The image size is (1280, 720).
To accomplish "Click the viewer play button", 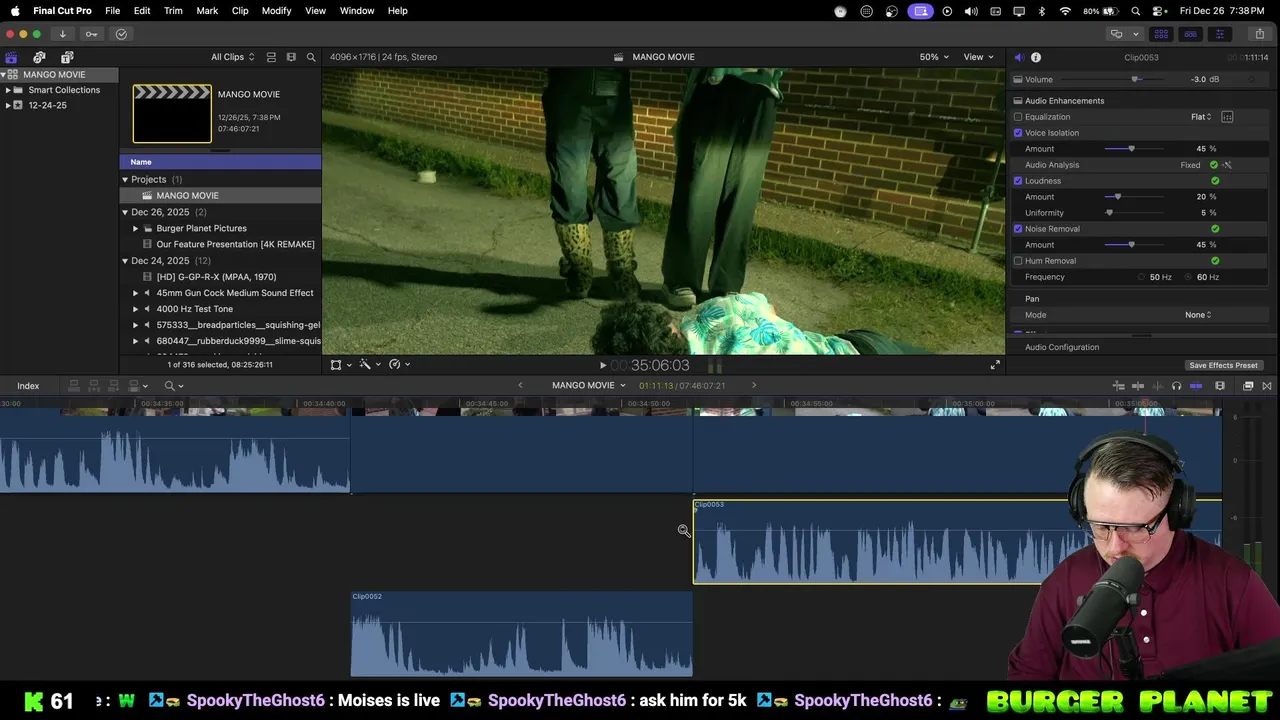I will pyautogui.click(x=602, y=365).
